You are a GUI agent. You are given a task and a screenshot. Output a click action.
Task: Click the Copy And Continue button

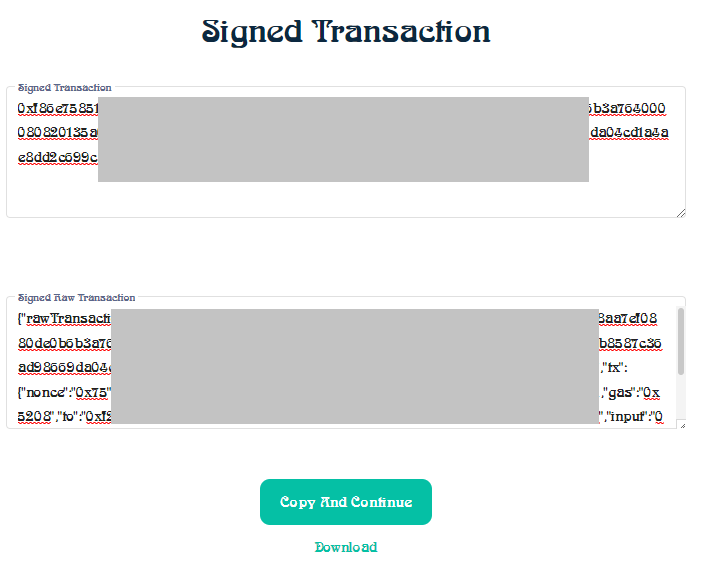click(x=346, y=502)
